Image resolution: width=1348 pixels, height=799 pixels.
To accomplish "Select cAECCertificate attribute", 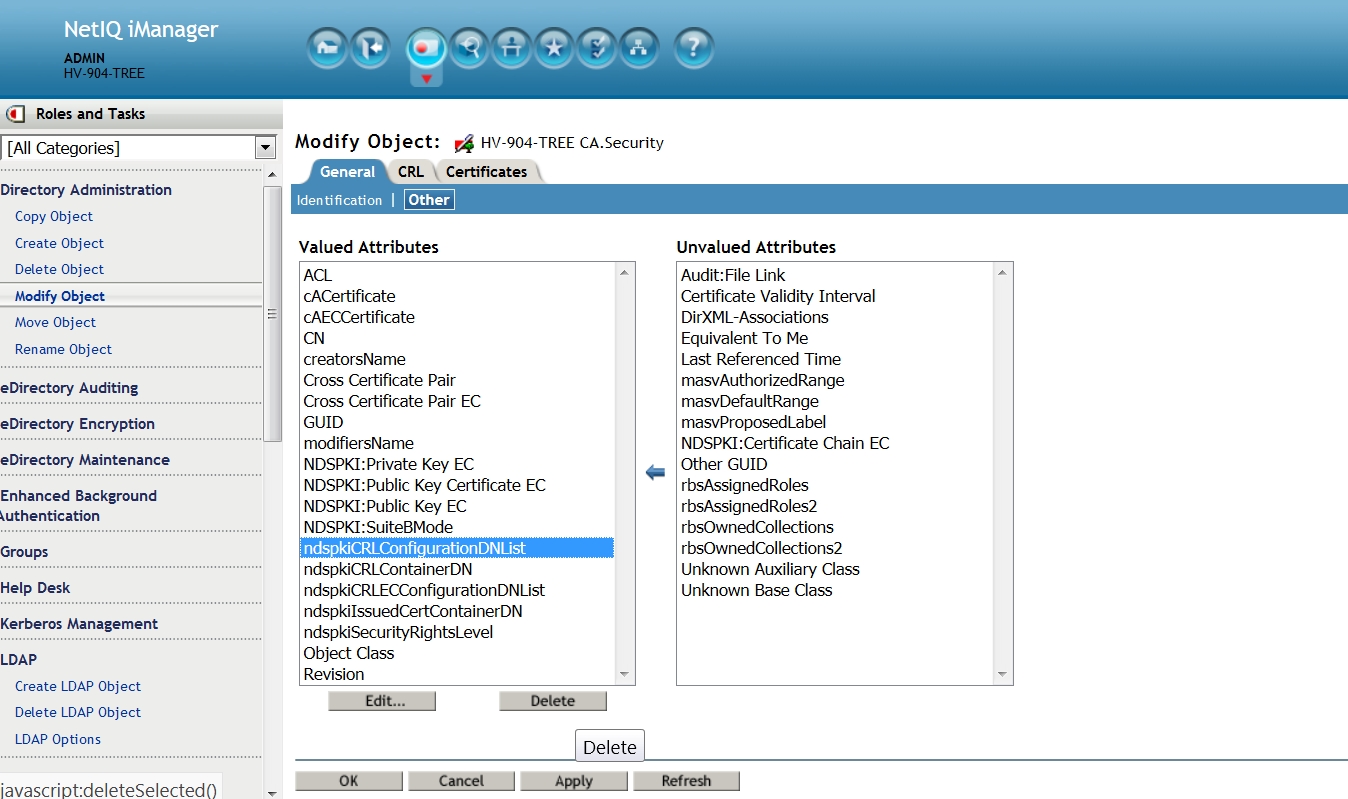I will (x=457, y=317).
